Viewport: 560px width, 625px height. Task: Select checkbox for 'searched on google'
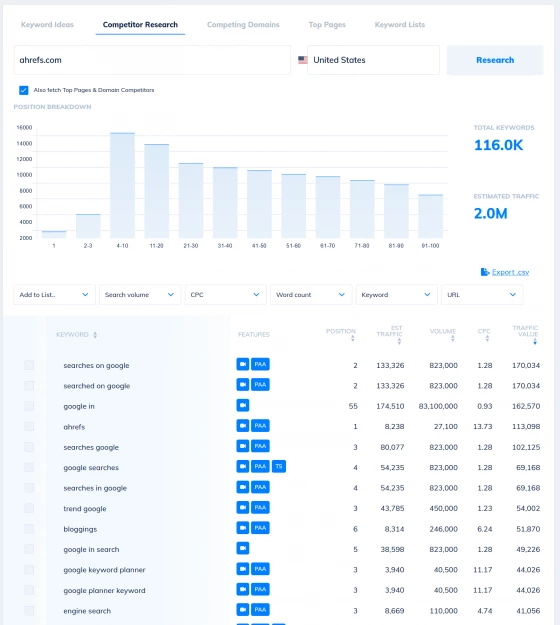[29, 385]
